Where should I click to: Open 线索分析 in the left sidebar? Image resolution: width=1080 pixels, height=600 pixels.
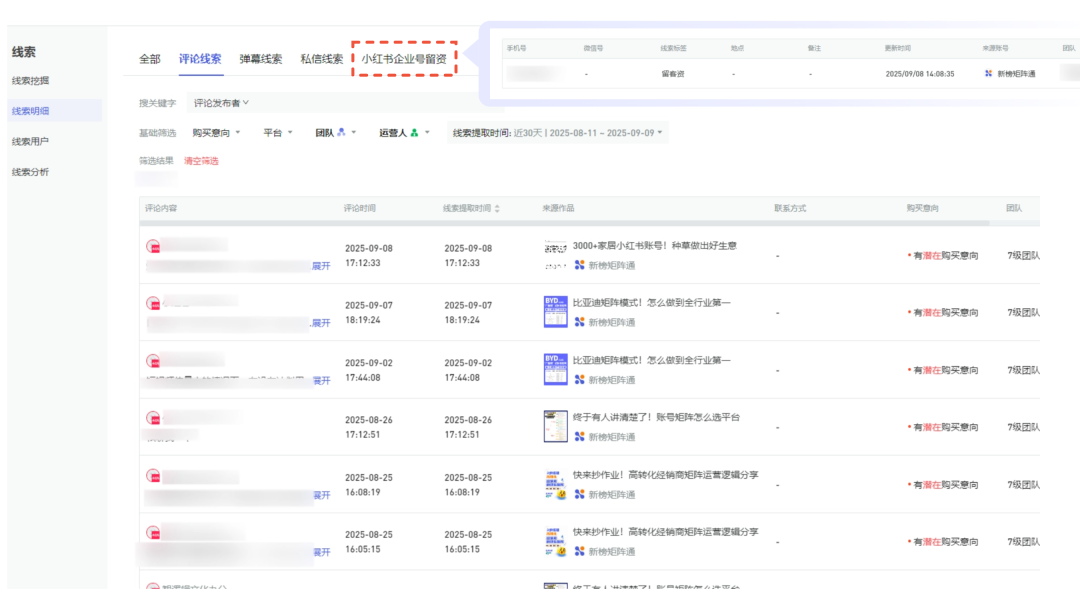(x=30, y=172)
